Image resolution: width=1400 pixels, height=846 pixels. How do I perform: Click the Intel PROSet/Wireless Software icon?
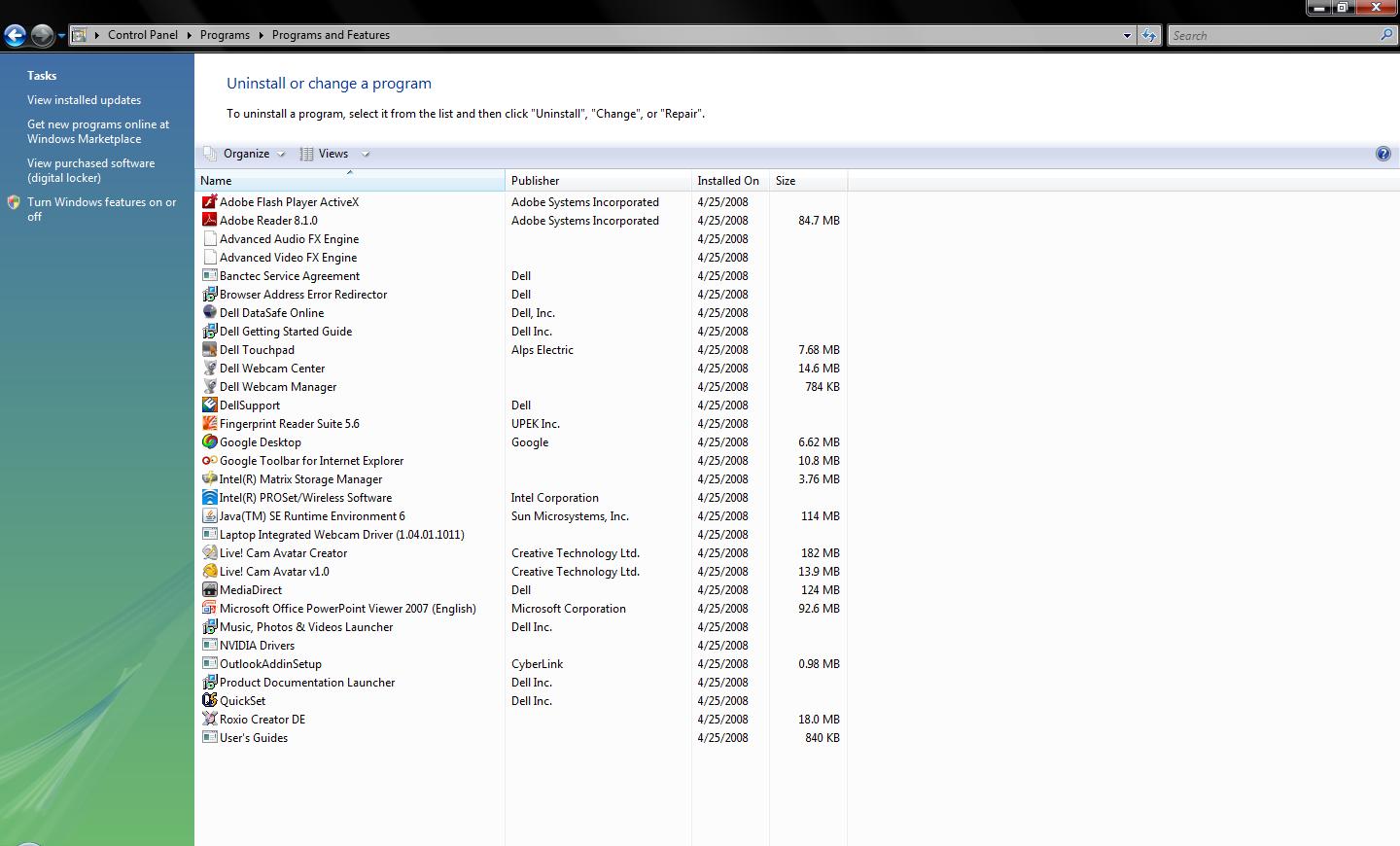(209, 497)
